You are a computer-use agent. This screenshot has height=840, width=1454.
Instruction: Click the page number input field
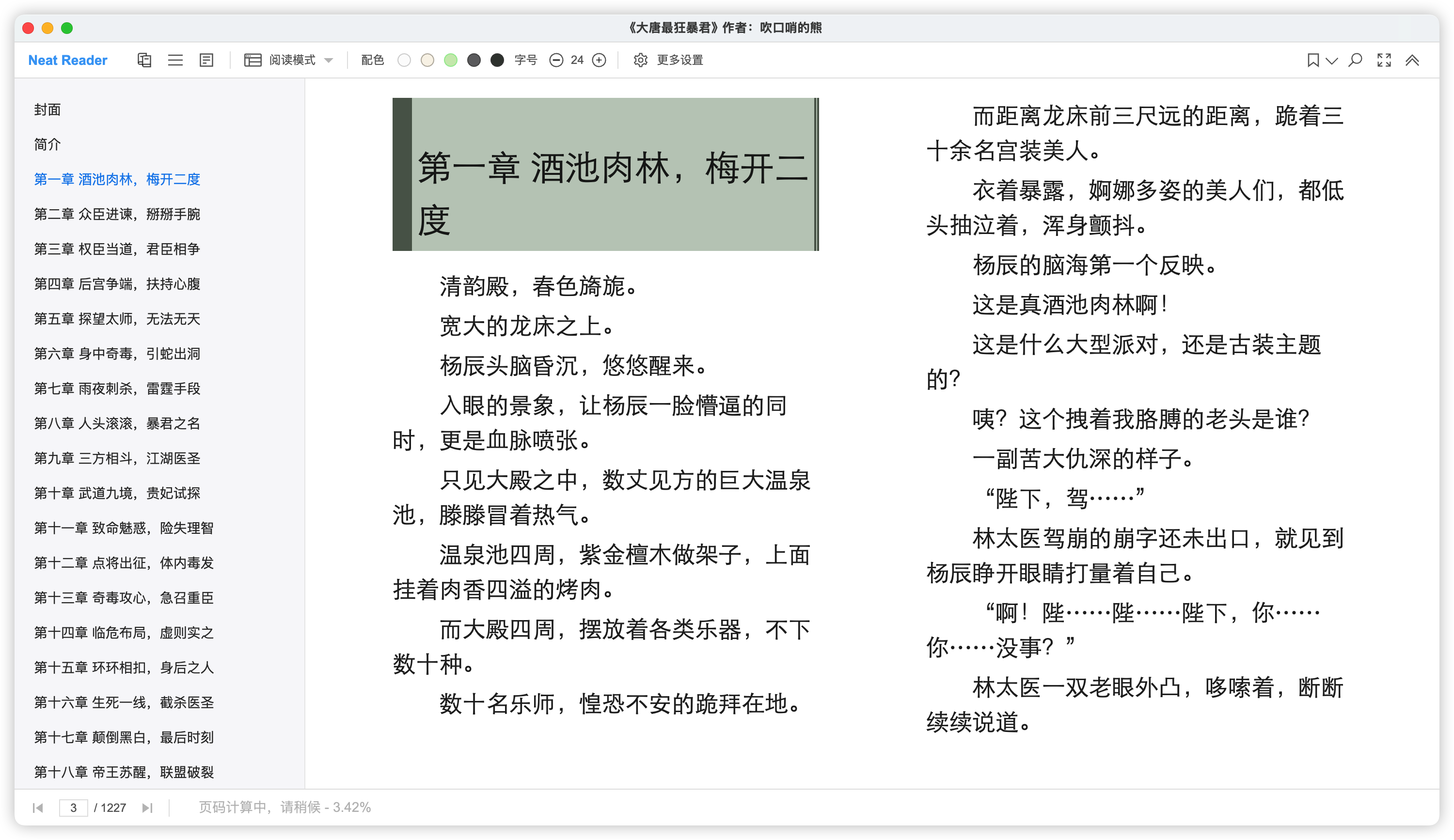(73, 808)
